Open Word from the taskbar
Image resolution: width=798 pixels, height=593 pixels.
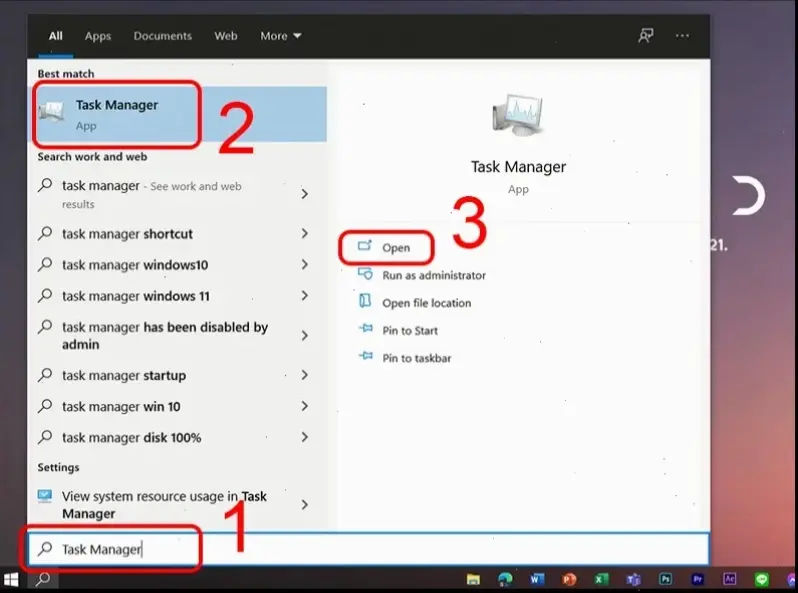tap(537, 579)
